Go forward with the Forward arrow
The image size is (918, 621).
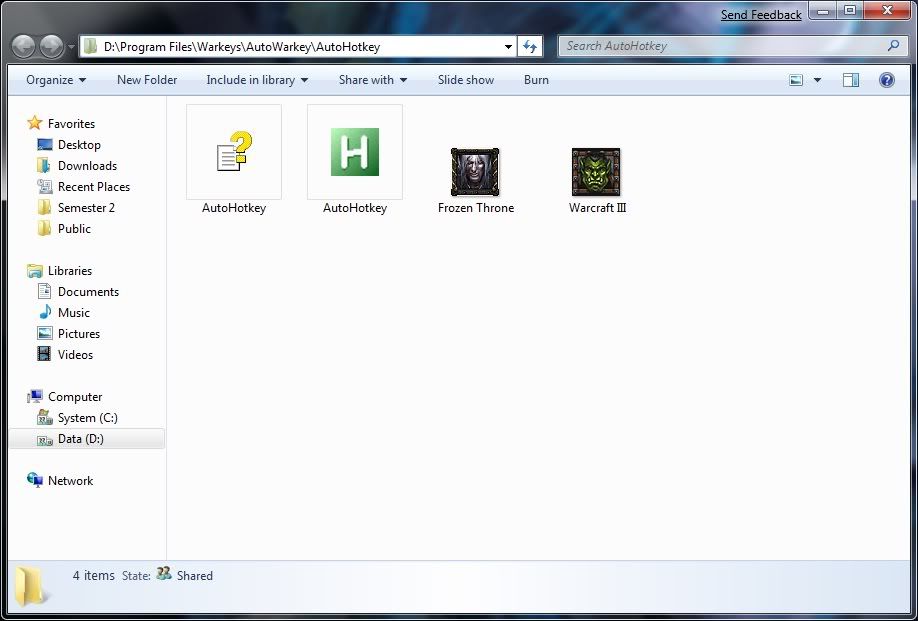point(52,46)
